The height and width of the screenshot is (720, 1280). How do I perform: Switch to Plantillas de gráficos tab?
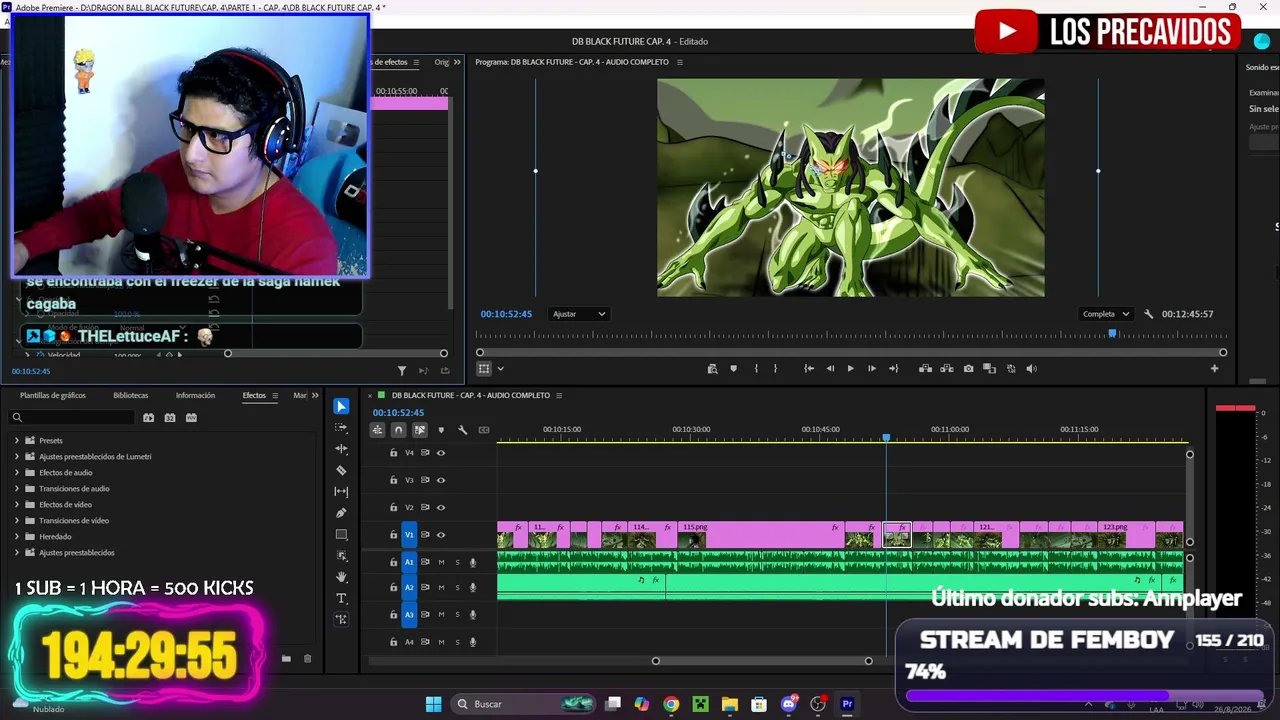[53, 395]
